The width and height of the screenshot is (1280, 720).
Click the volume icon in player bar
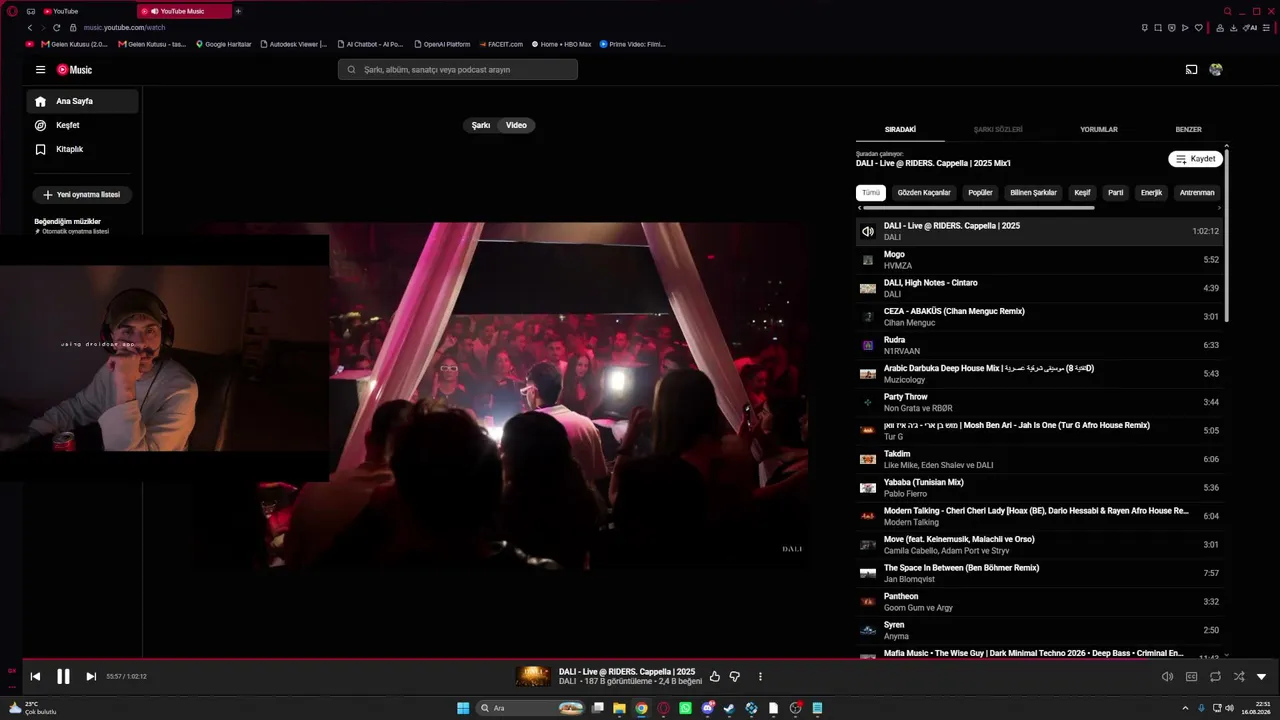pyautogui.click(x=1167, y=677)
